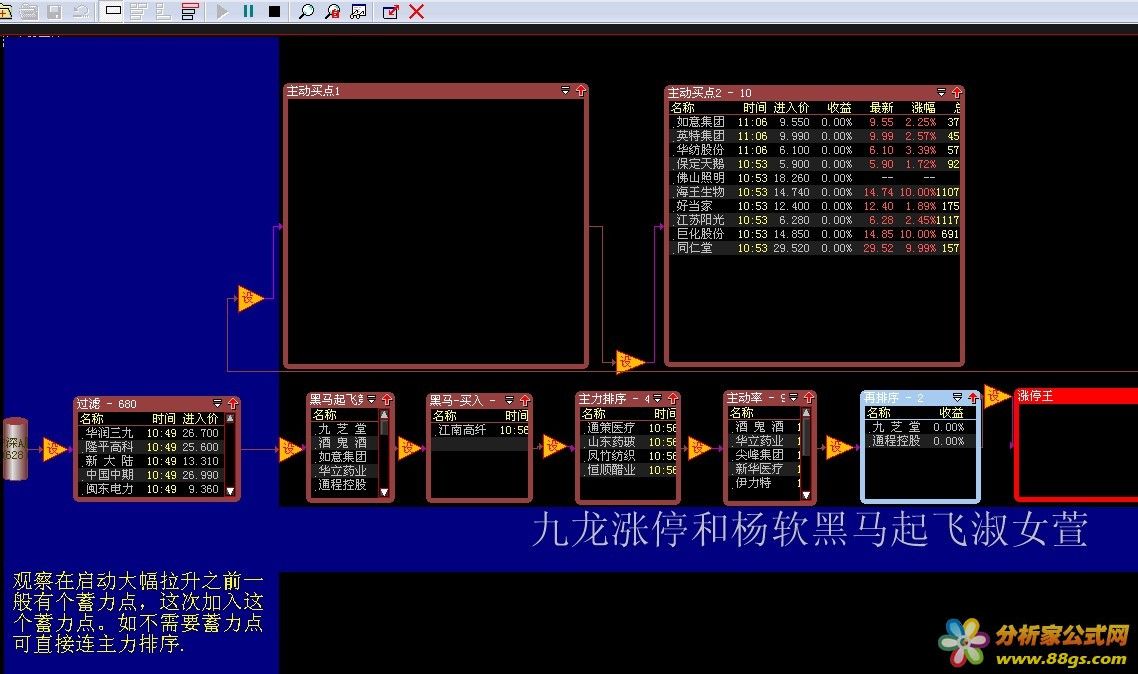The image size is (1138, 674).
Task: Click red up-arrow on 再排序 panel
Action: pos(973,398)
